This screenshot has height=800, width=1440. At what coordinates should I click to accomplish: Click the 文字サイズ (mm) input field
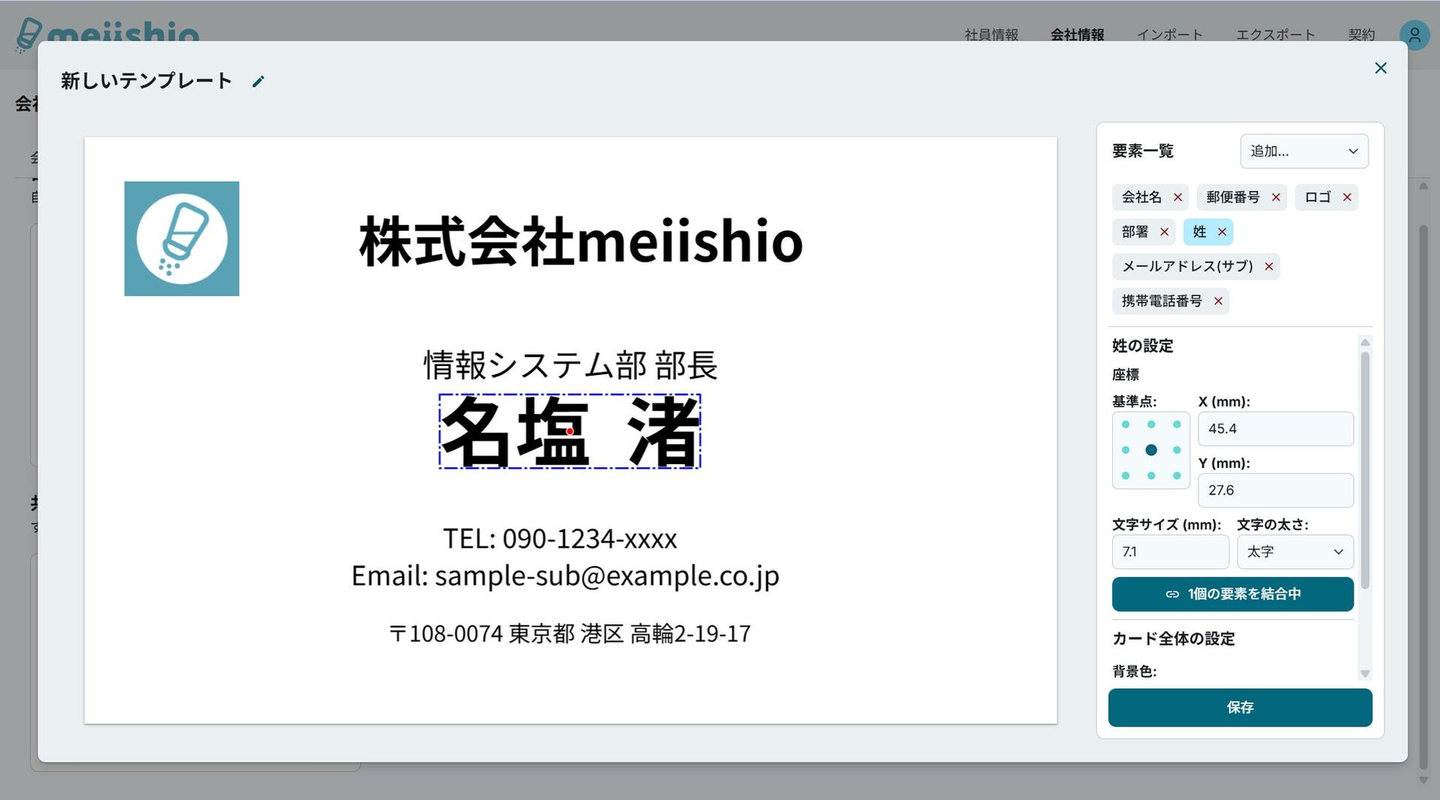pos(1171,552)
